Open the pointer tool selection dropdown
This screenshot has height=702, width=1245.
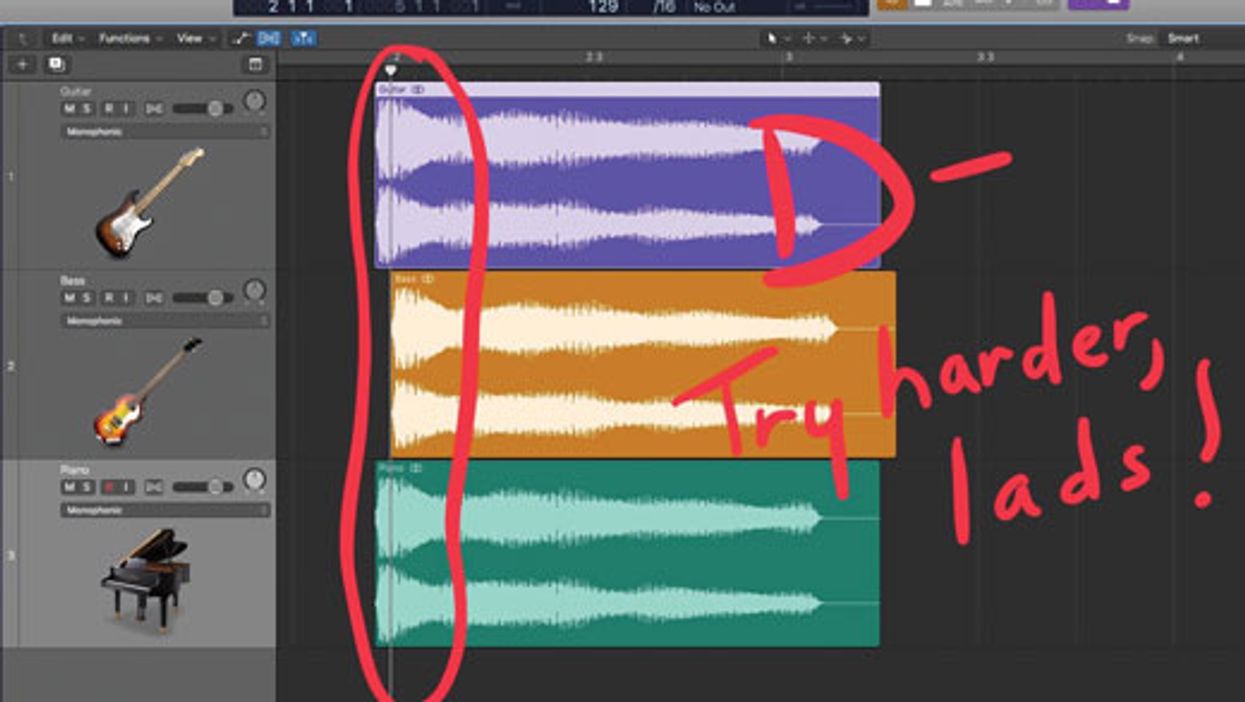point(776,38)
